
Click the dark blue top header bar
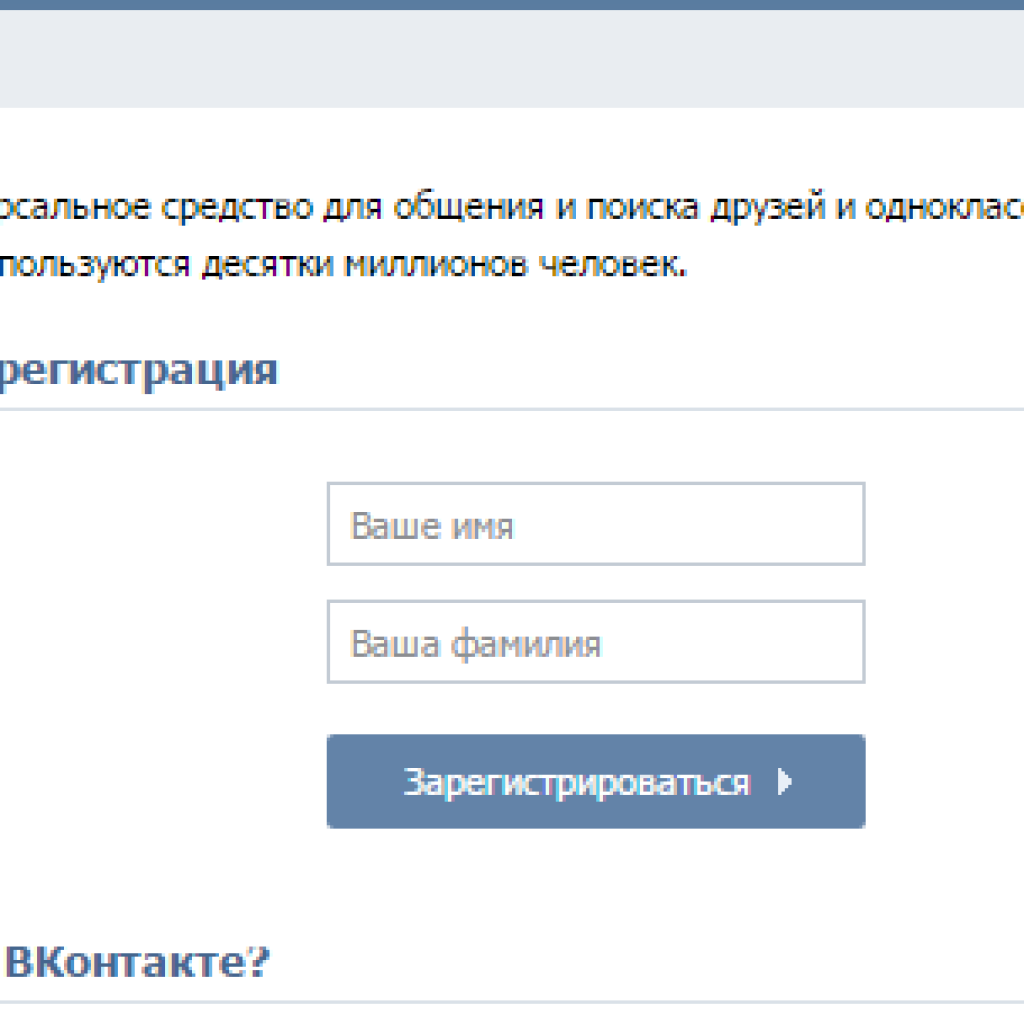pos(512,5)
